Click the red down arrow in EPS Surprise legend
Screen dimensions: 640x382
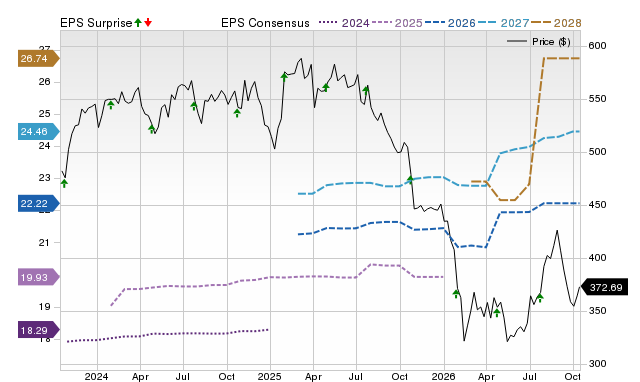tap(148, 23)
